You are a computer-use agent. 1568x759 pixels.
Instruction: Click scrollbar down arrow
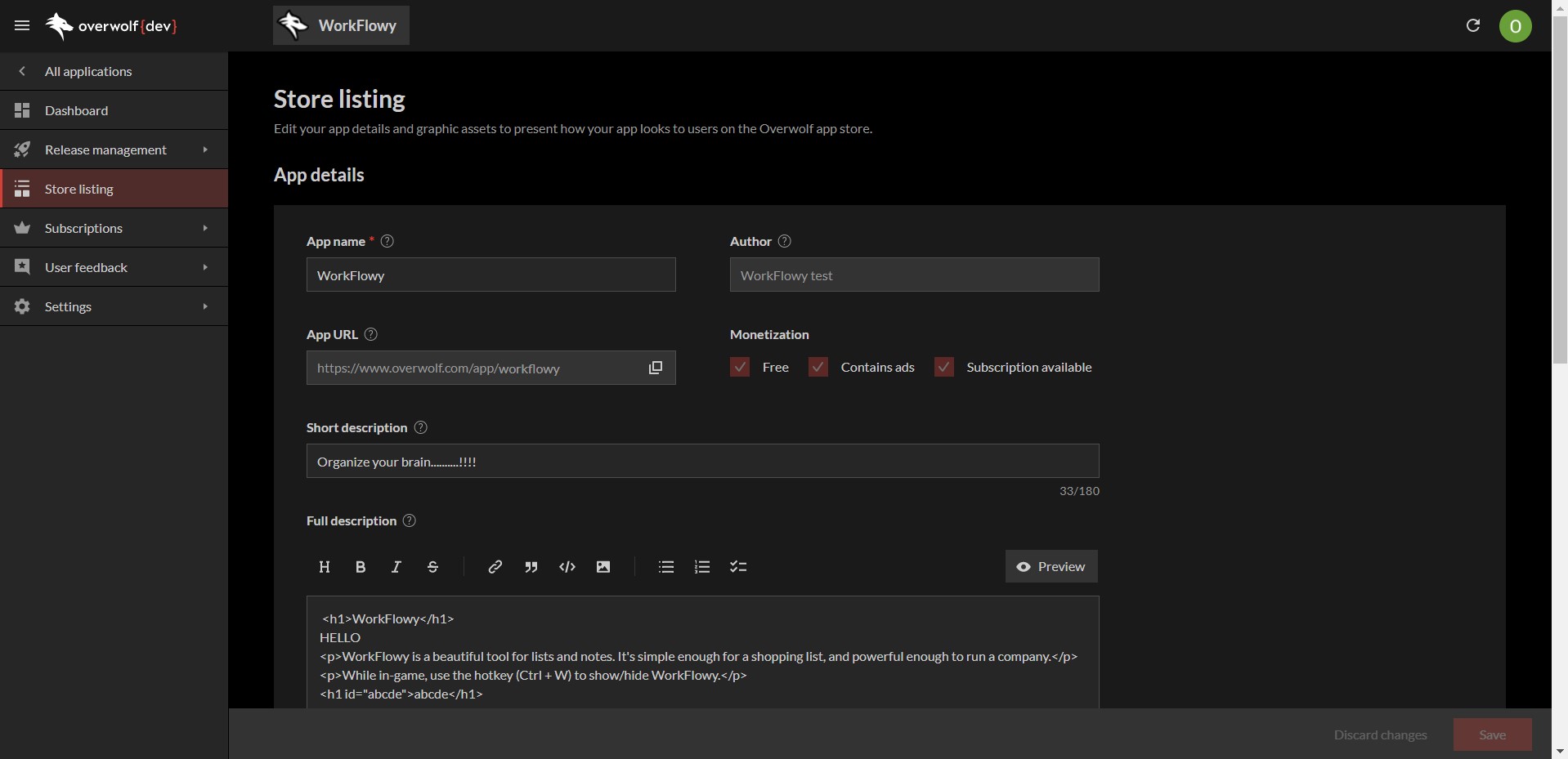(1560, 751)
